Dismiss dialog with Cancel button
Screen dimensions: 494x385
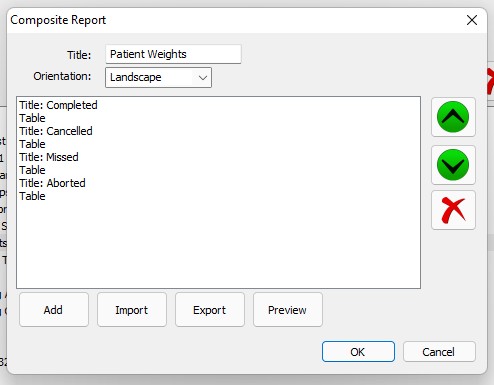439,351
